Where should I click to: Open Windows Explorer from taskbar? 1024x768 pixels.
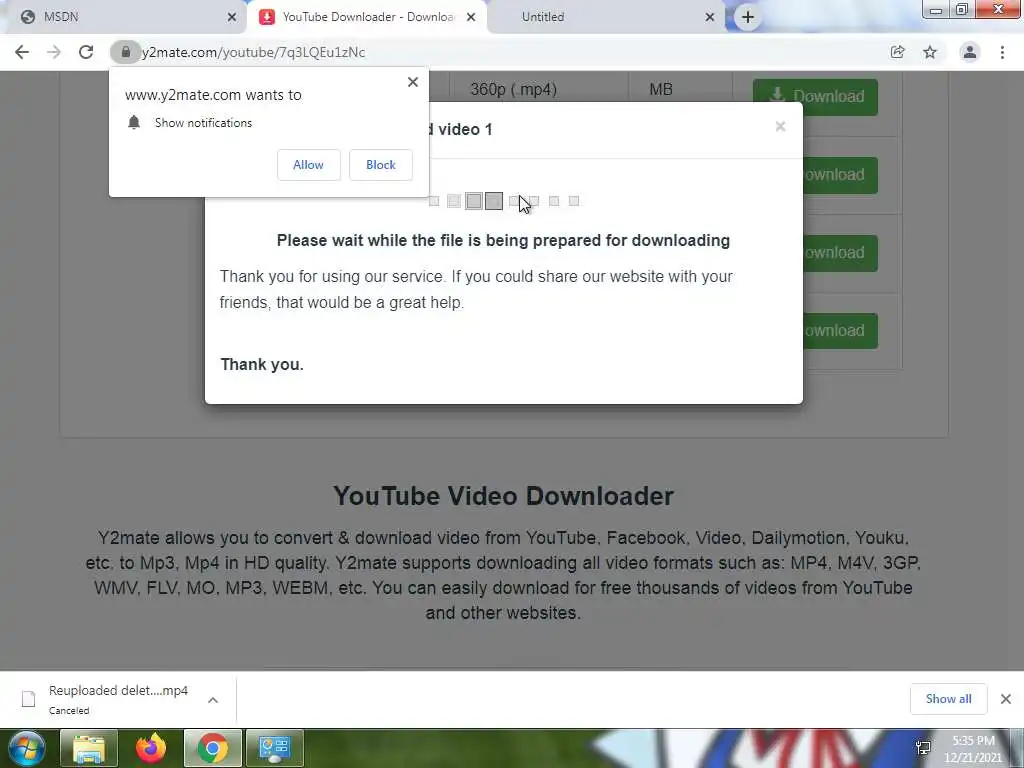89,748
